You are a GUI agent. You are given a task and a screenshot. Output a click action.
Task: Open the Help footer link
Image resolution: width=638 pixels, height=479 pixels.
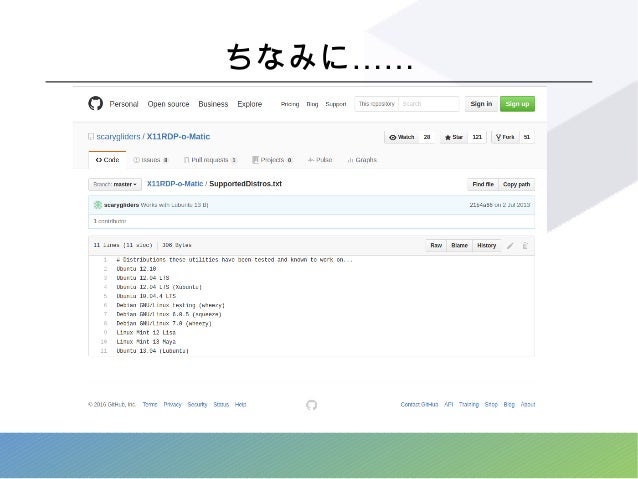pos(240,405)
